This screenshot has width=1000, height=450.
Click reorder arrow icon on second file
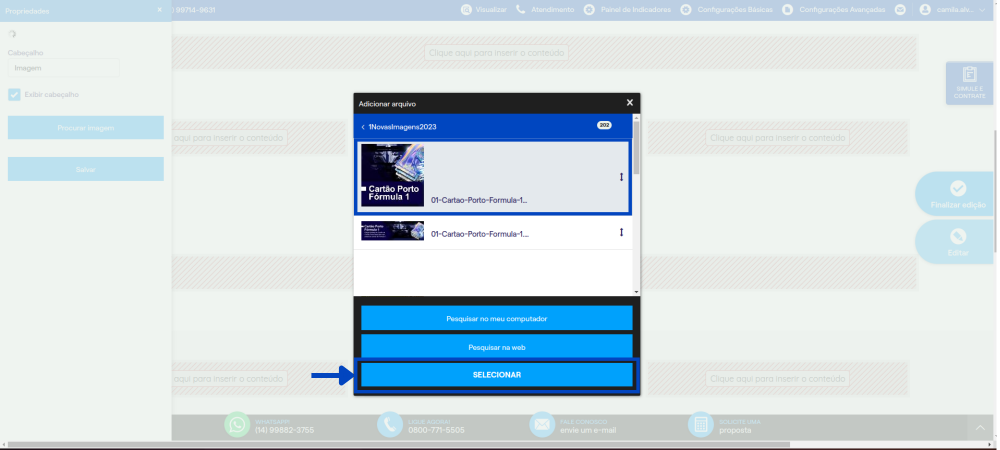(x=621, y=232)
